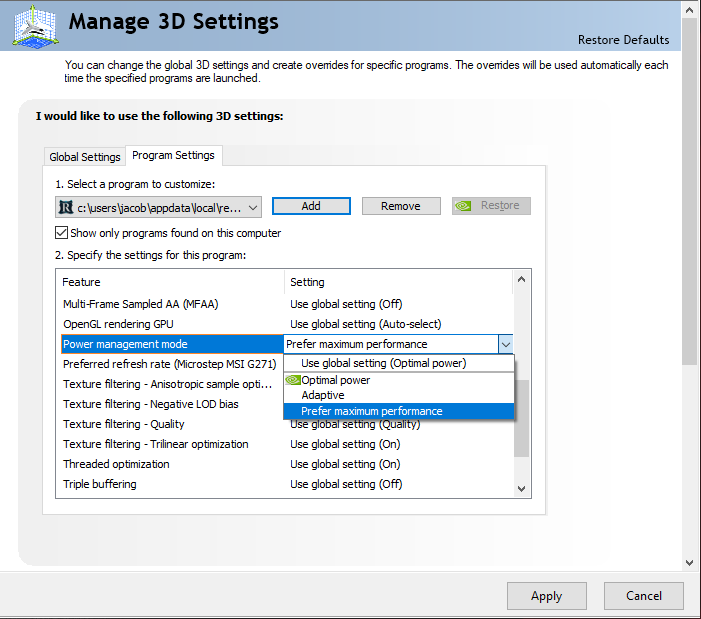Switch to the Global Settings tab

[x=85, y=157]
